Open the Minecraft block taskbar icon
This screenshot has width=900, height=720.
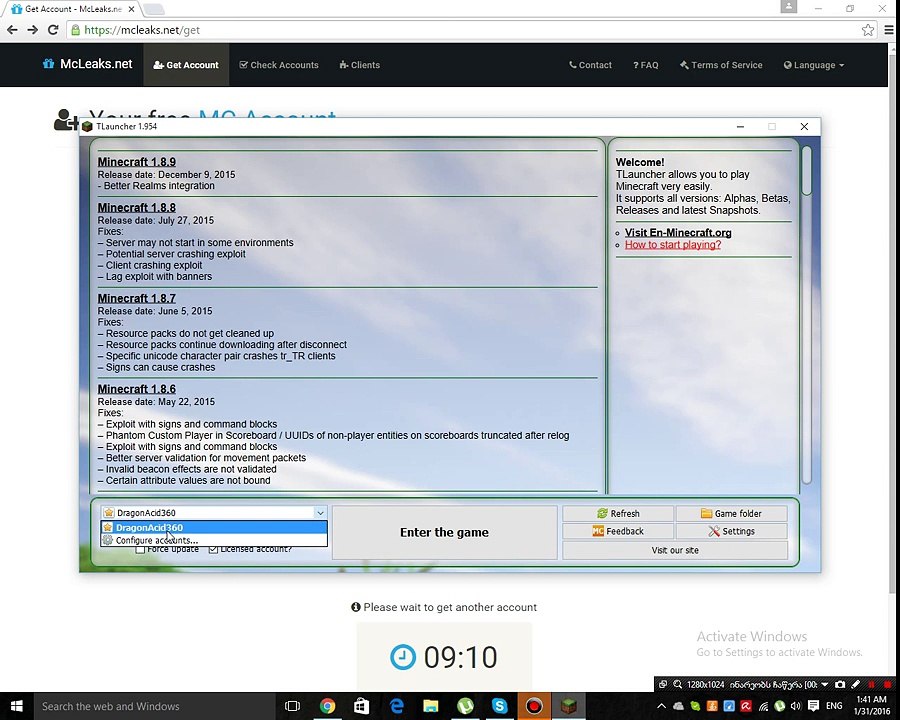pyautogui.click(x=568, y=706)
